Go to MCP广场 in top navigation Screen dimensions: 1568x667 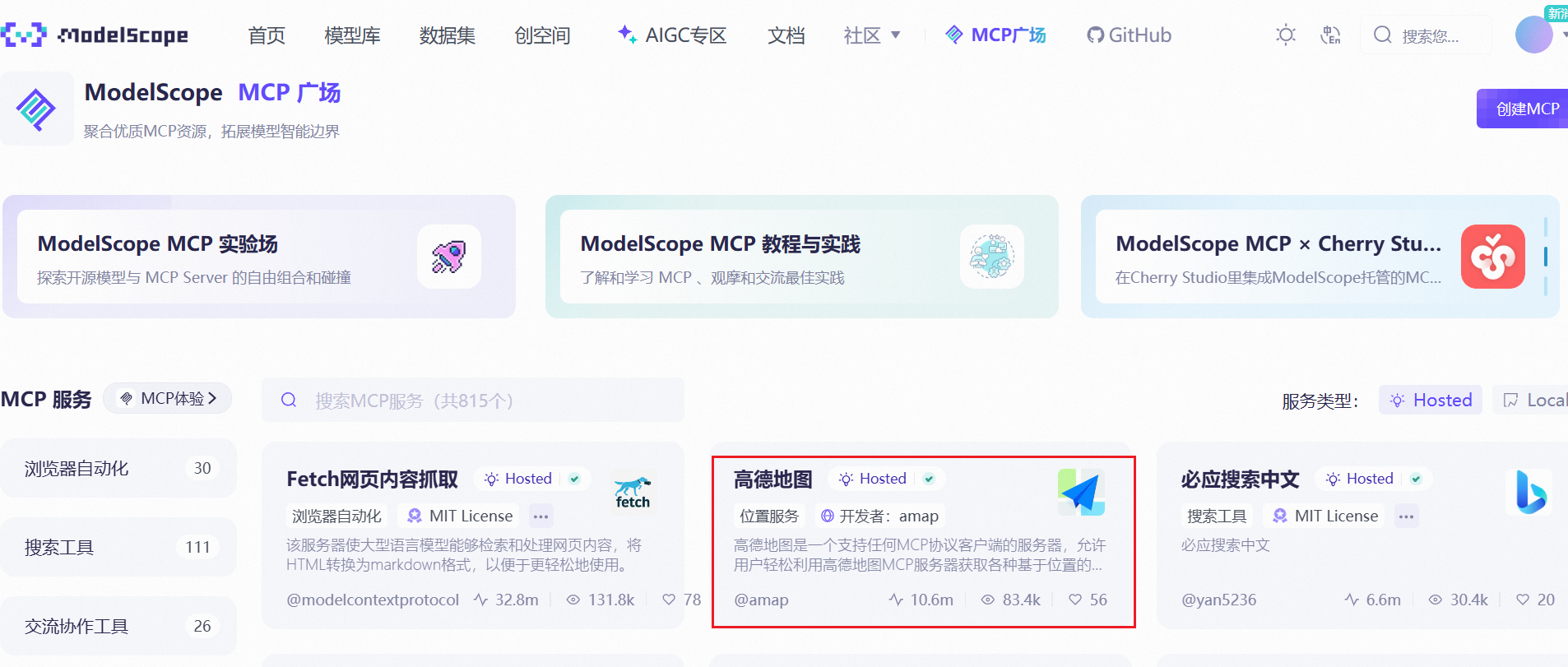[x=995, y=35]
